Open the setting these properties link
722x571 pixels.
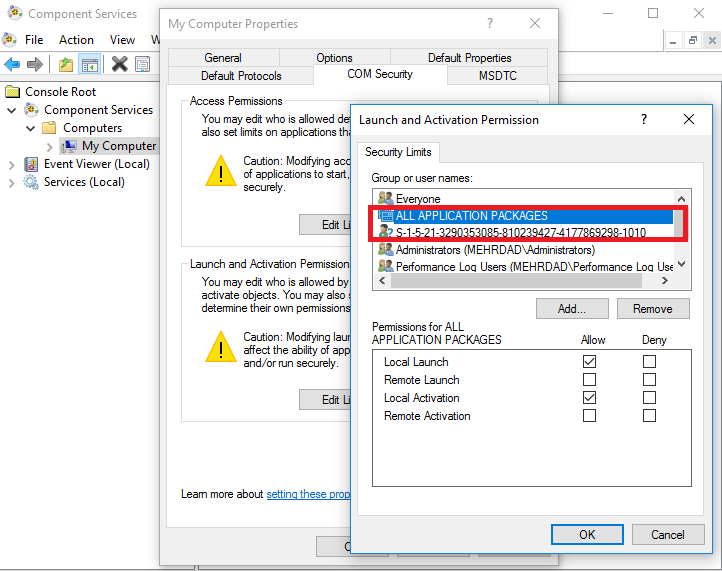(x=309, y=494)
